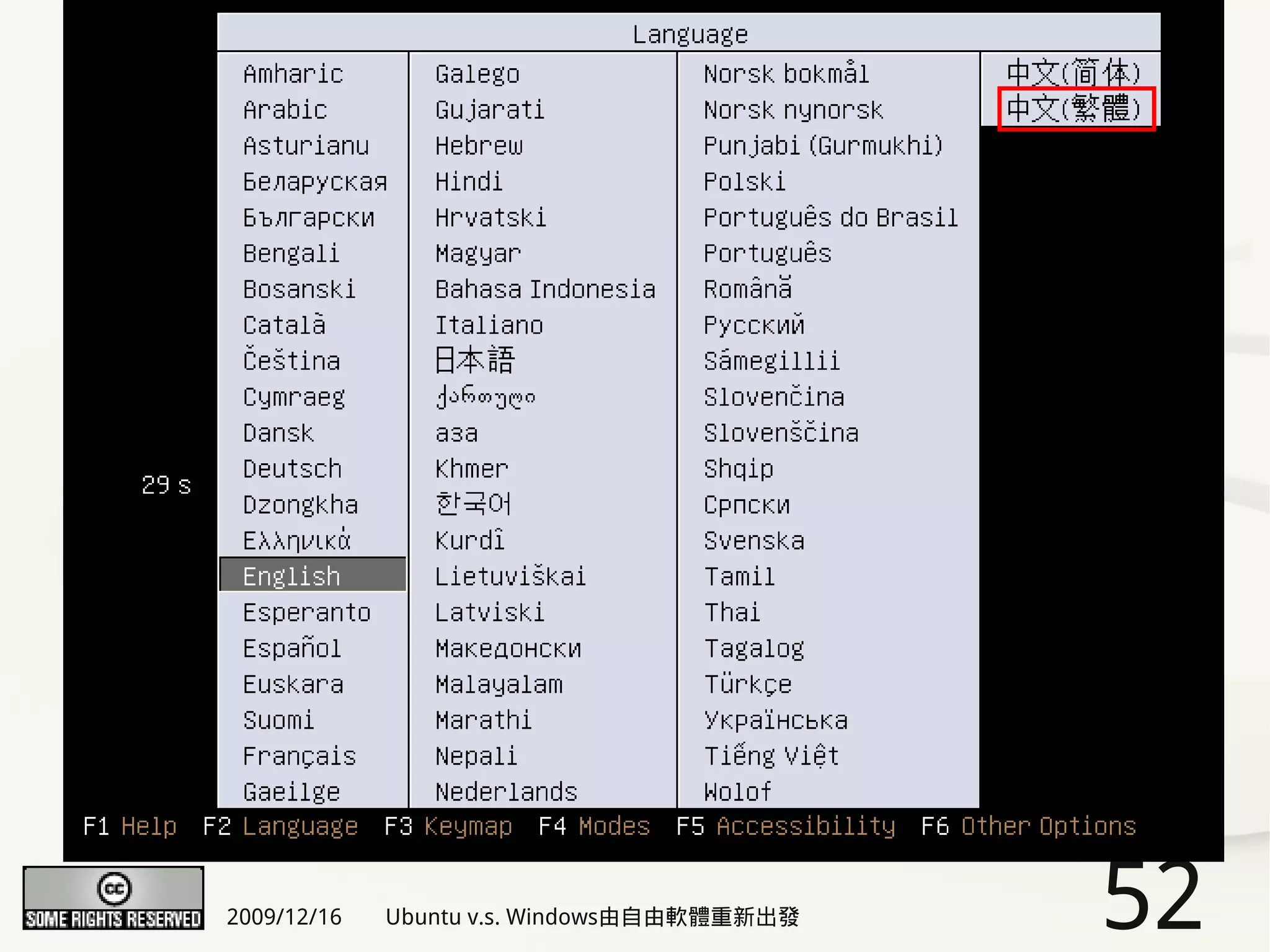Viewport: 1270px width, 952px height.
Task: Select Español language
Action: point(292,649)
